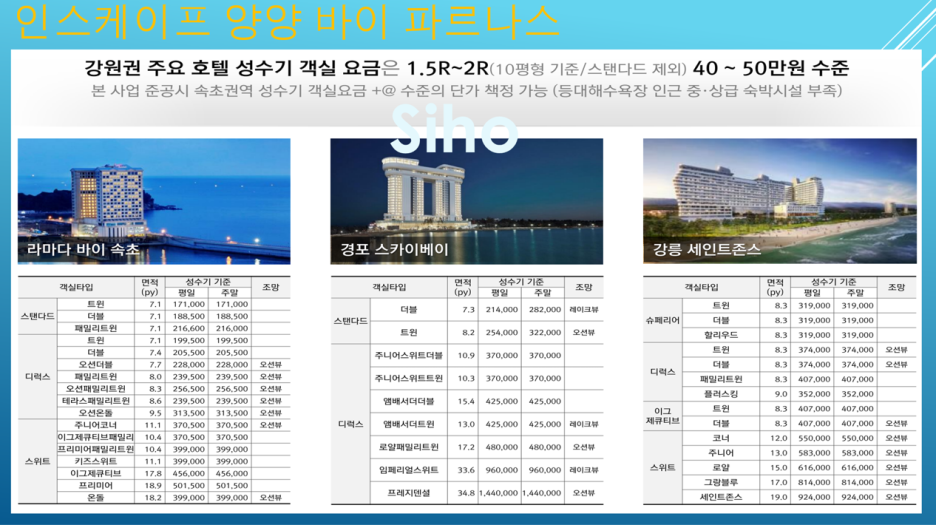Select the 코너 room type cell
The height and width of the screenshot is (525, 936).
[x=721, y=438]
